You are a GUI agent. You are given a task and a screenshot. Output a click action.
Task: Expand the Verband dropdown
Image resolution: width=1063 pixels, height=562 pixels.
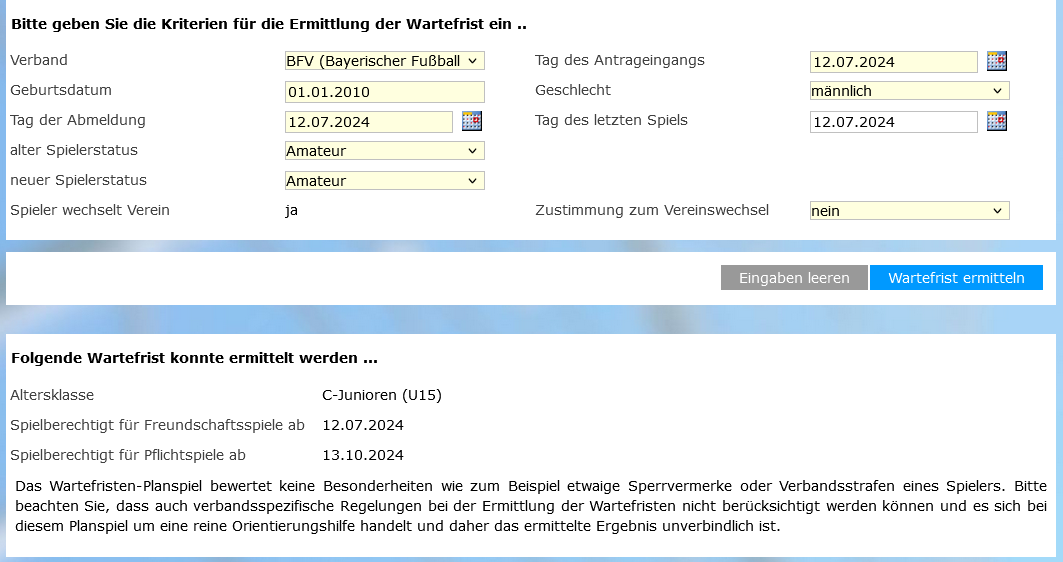click(x=384, y=61)
